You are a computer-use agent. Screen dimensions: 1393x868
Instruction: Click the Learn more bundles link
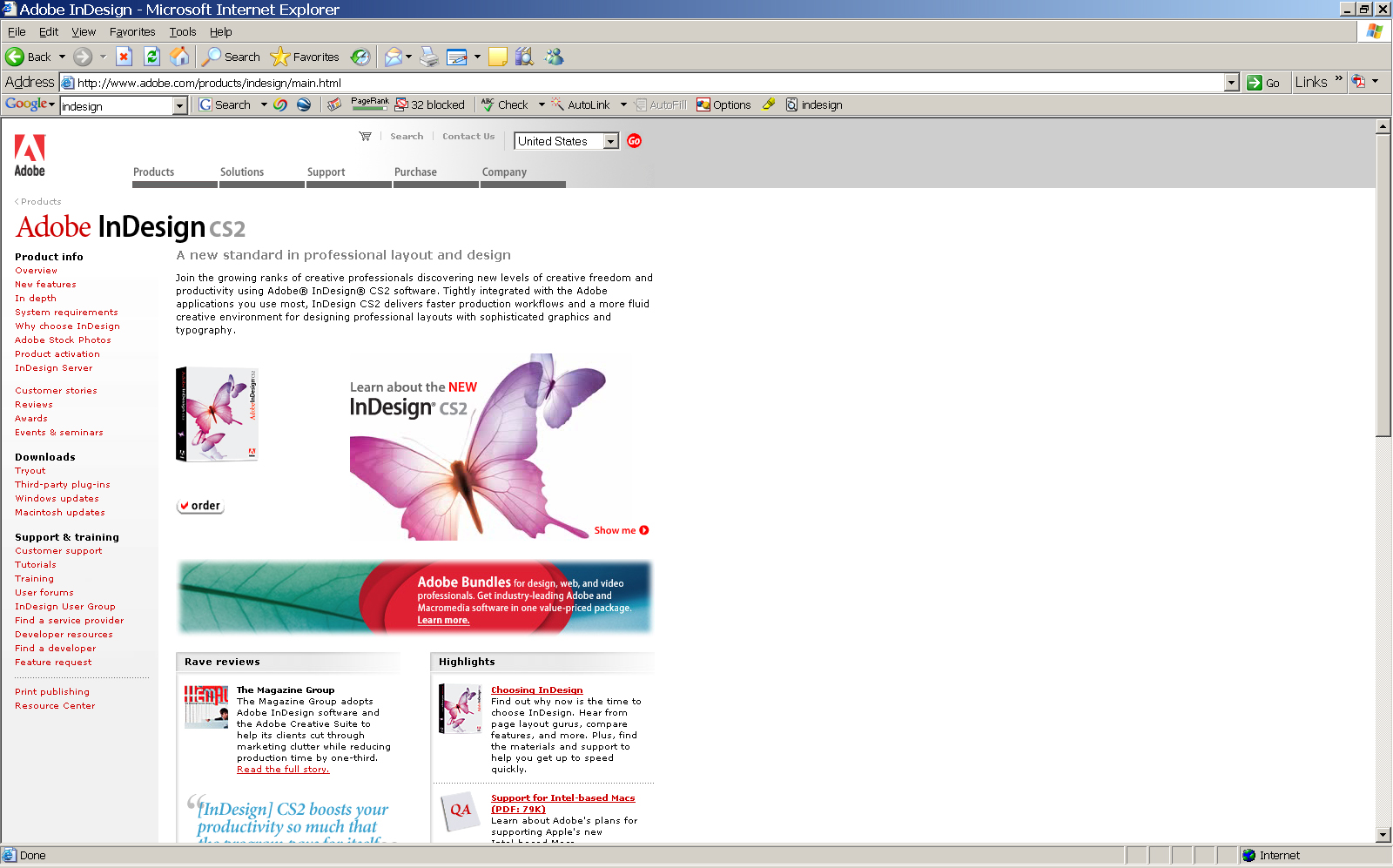tap(443, 621)
